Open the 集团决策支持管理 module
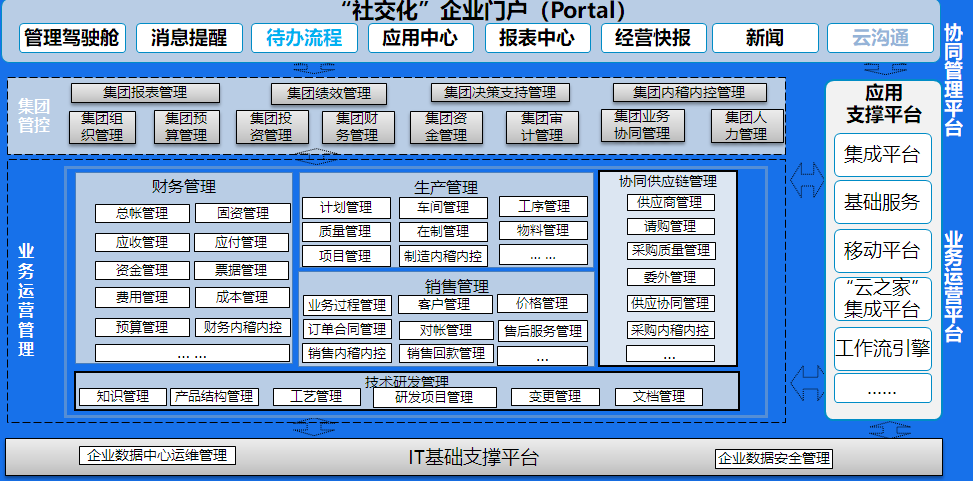The height and width of the screenshot is (481, 973). coord(500,93)
